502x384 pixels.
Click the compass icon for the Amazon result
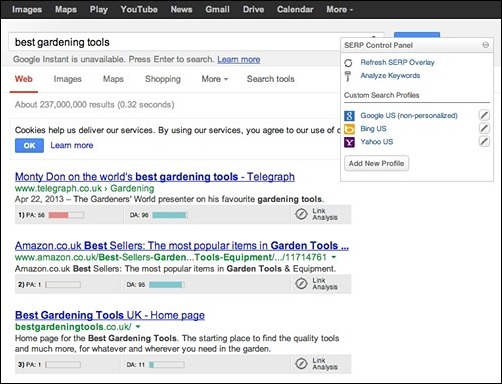(301, 284)
